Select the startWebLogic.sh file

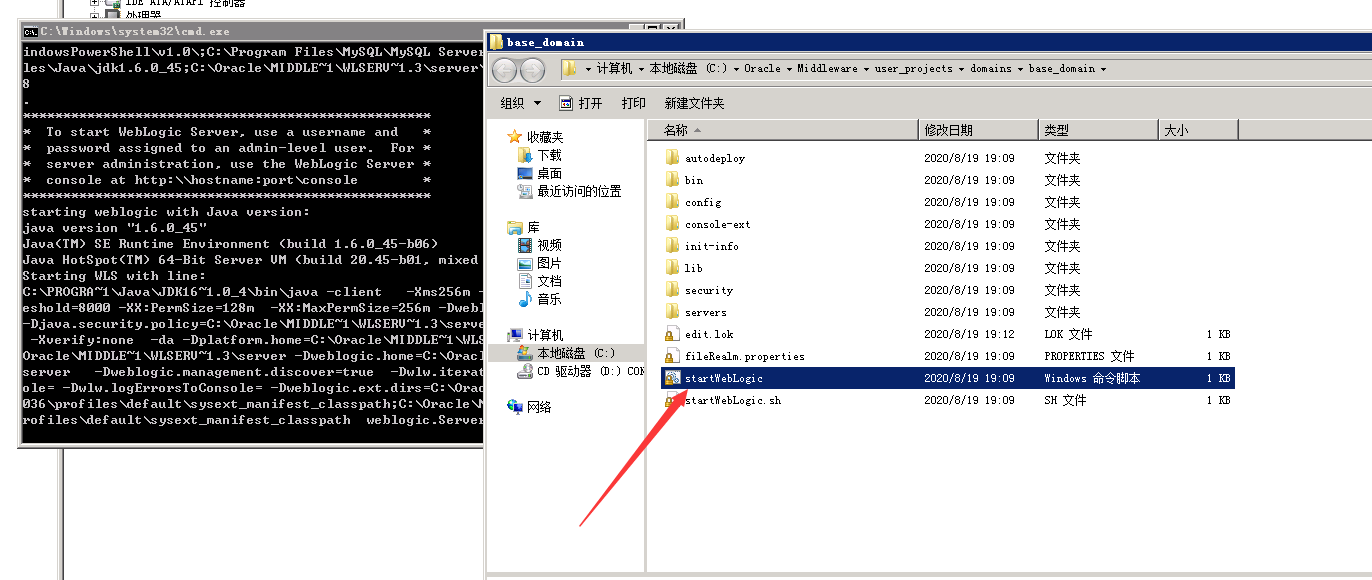pyautogui.click(x=732, y=400)
